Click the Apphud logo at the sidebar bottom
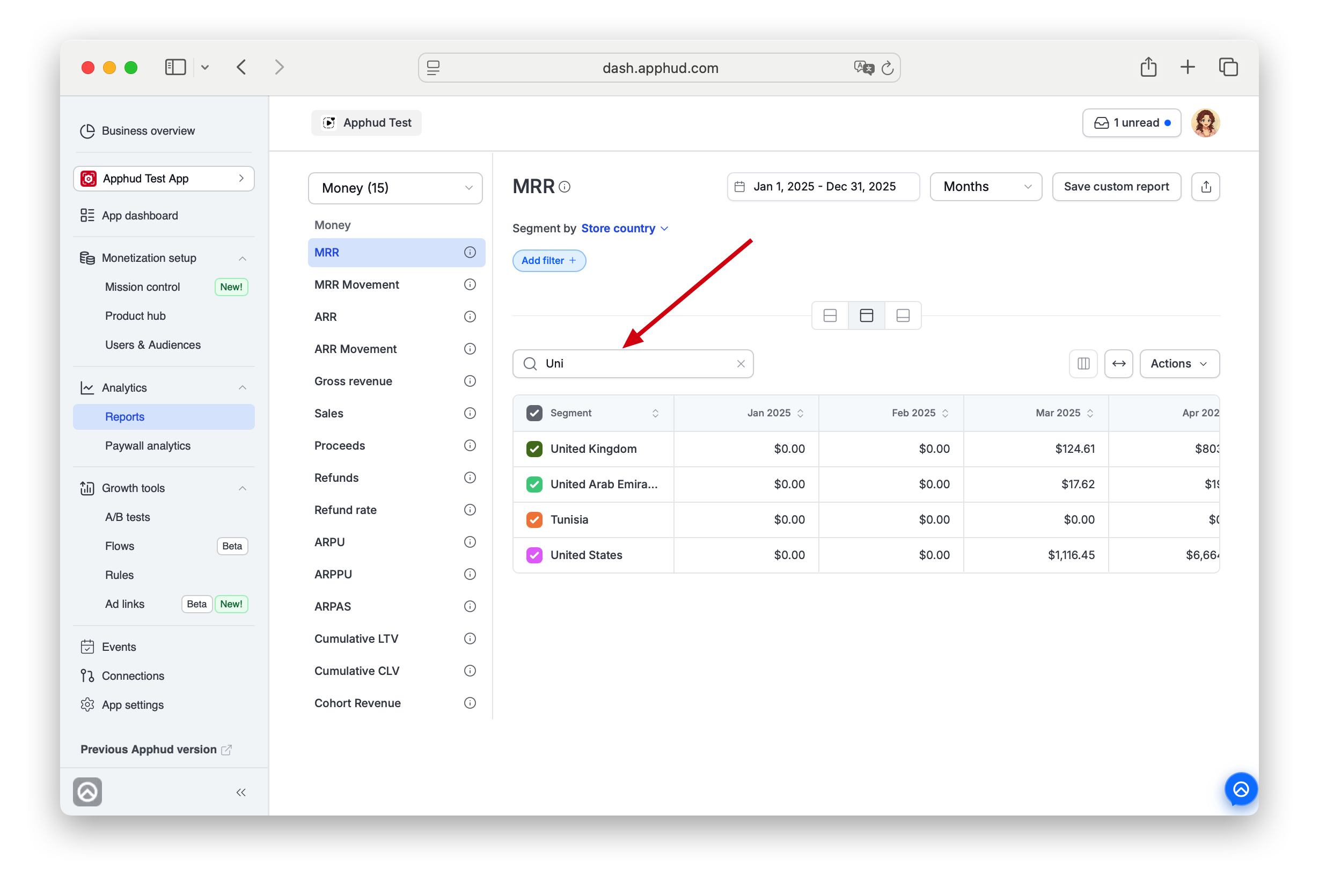Screen dimensions: 1319x896 pyautogui.click(x=87, y=791)
